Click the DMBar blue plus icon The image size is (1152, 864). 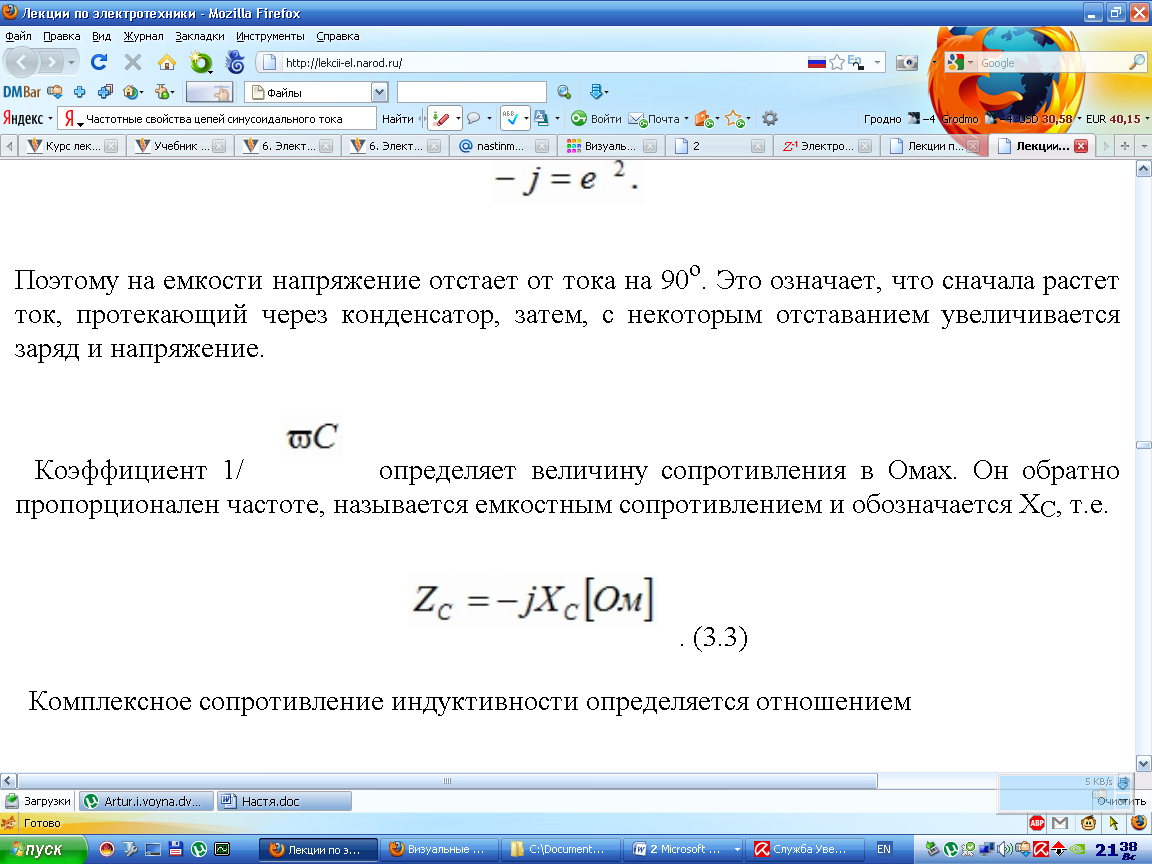point(79,92)
